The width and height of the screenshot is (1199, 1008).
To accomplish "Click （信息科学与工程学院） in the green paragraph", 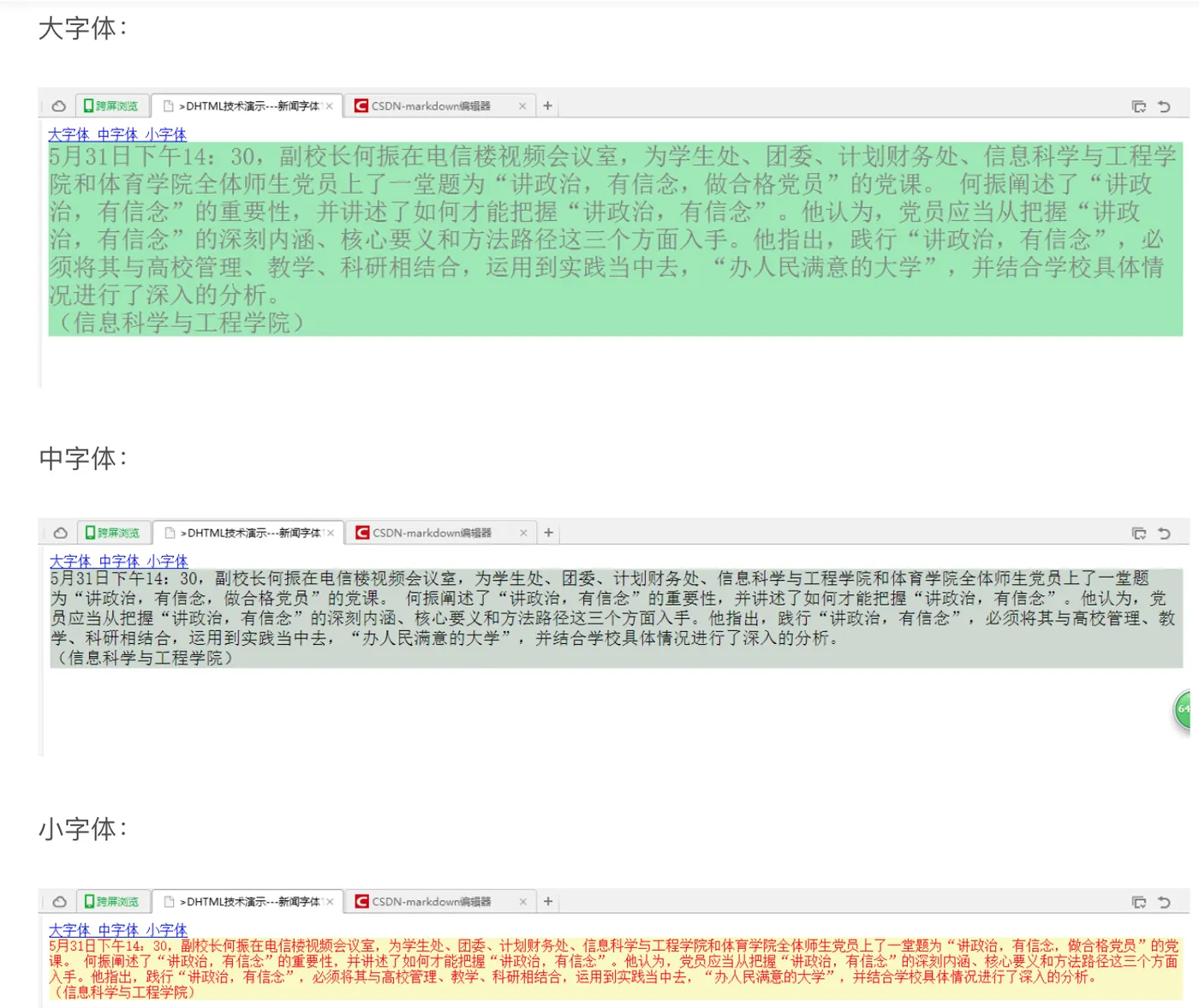I will (x=182, y=323).
